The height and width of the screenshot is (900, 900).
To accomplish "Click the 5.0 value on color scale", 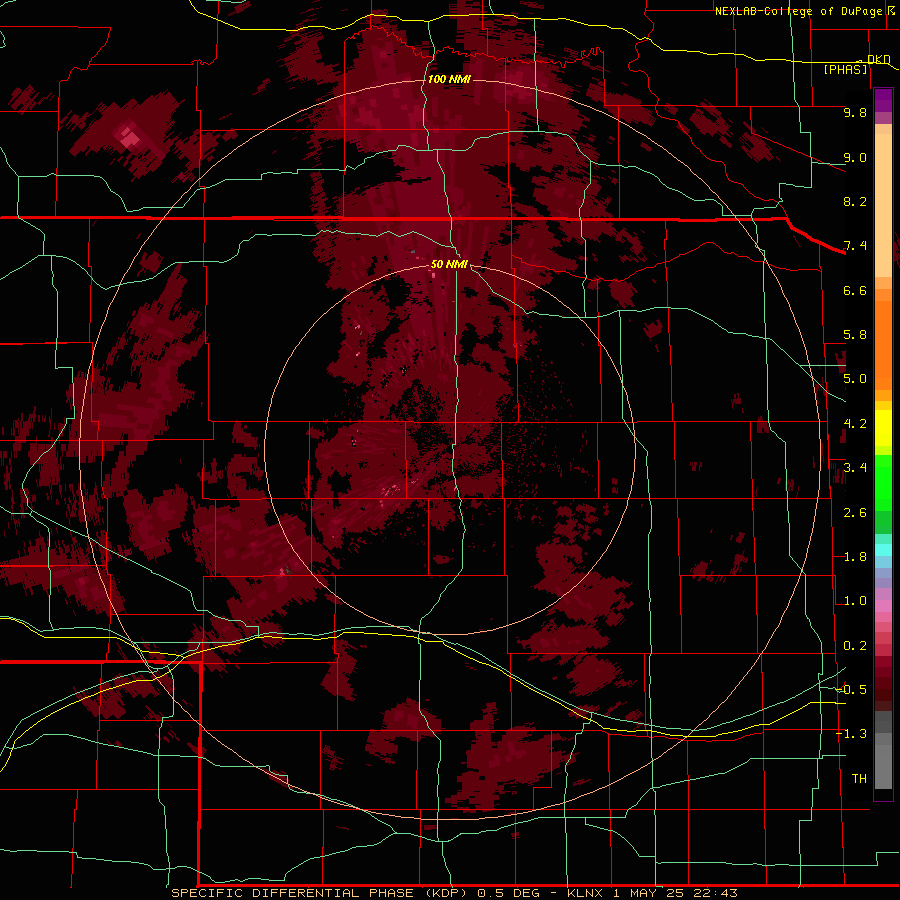I will [855, 379].
